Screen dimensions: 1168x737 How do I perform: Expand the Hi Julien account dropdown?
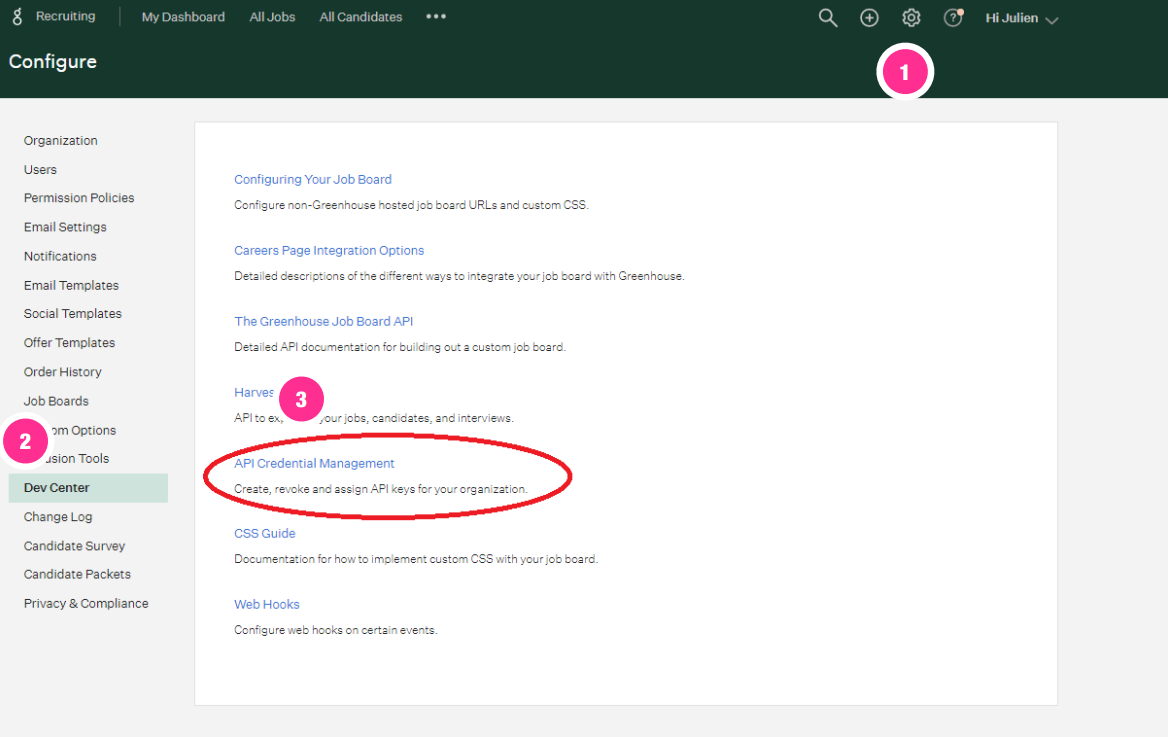pos(1021,18)
